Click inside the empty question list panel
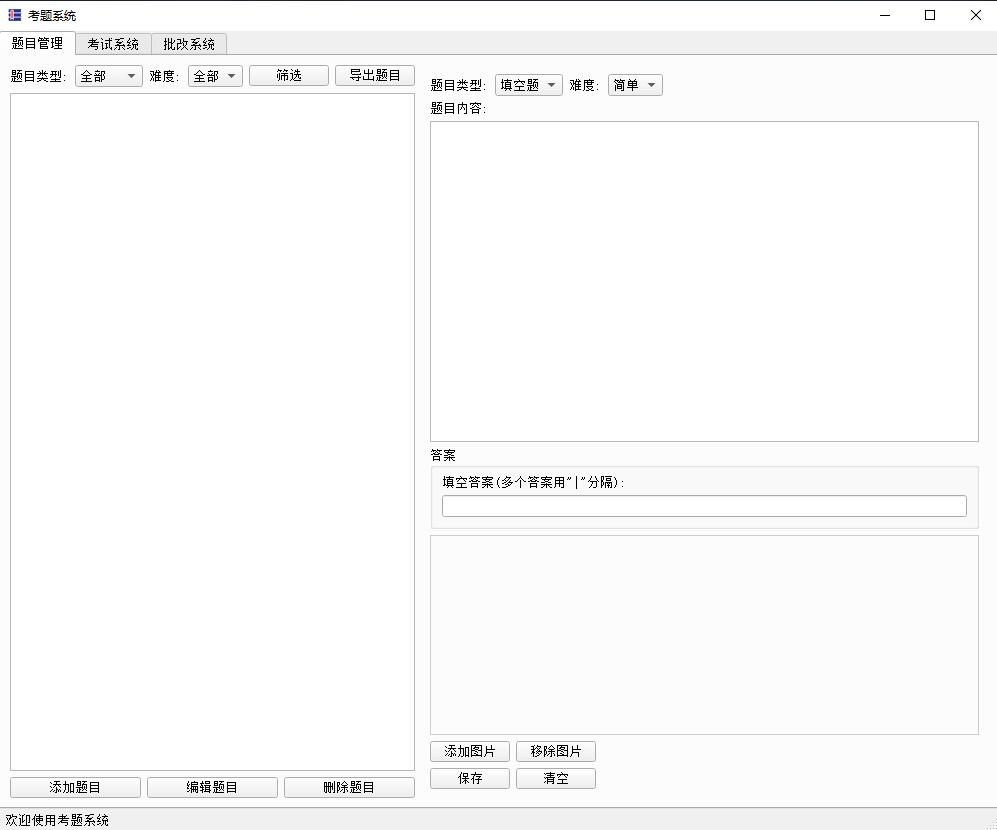 click(x=212, y=431)
